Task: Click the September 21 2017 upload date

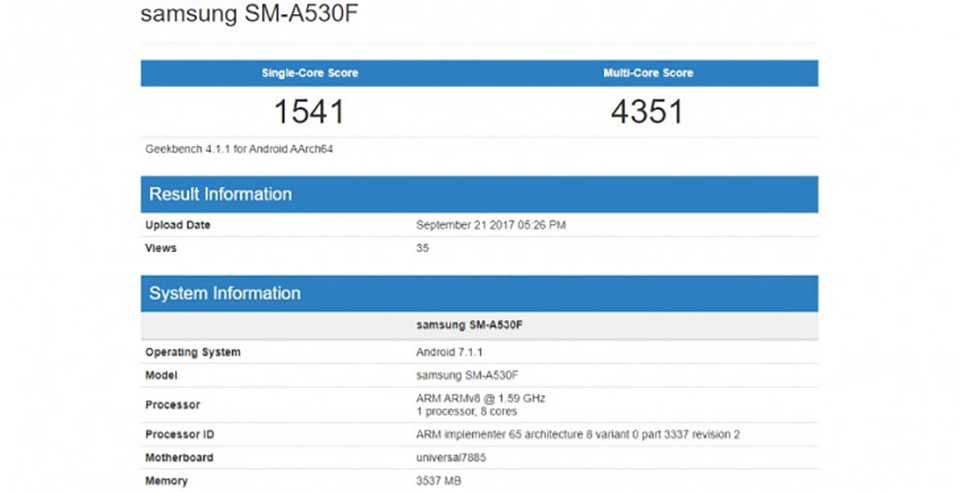Action: tap(490, 225)
